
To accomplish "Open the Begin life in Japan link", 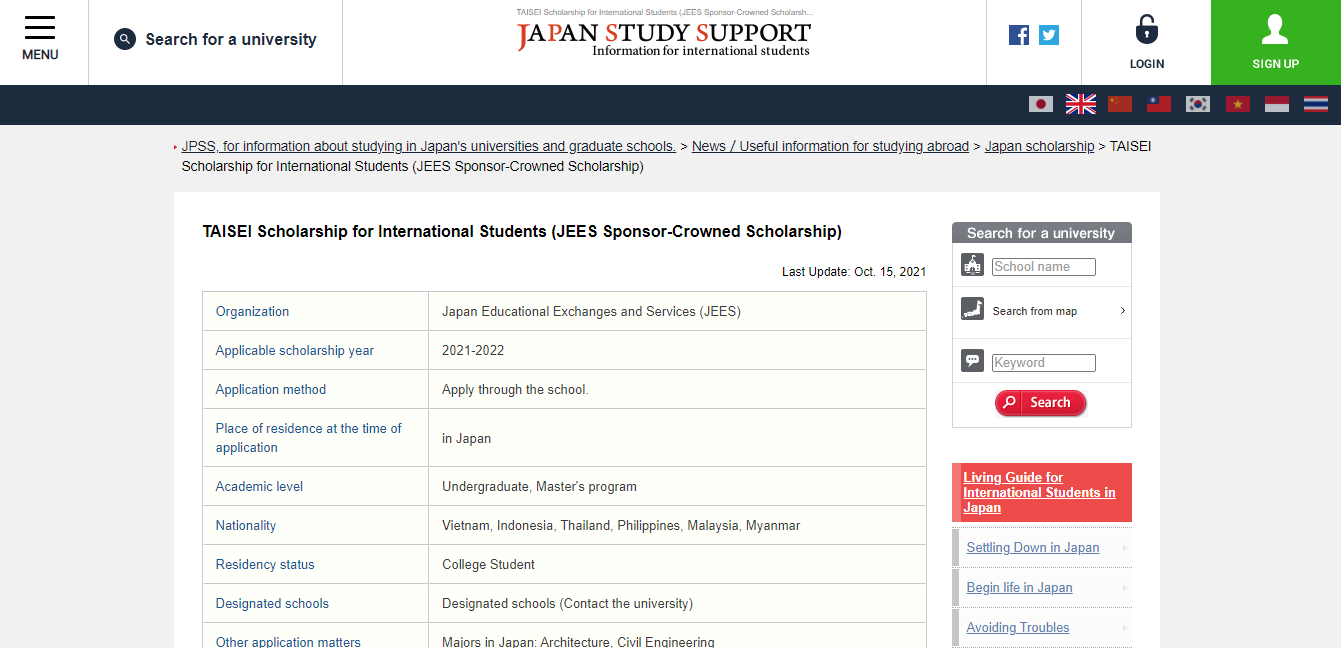I will [1019, 588].
